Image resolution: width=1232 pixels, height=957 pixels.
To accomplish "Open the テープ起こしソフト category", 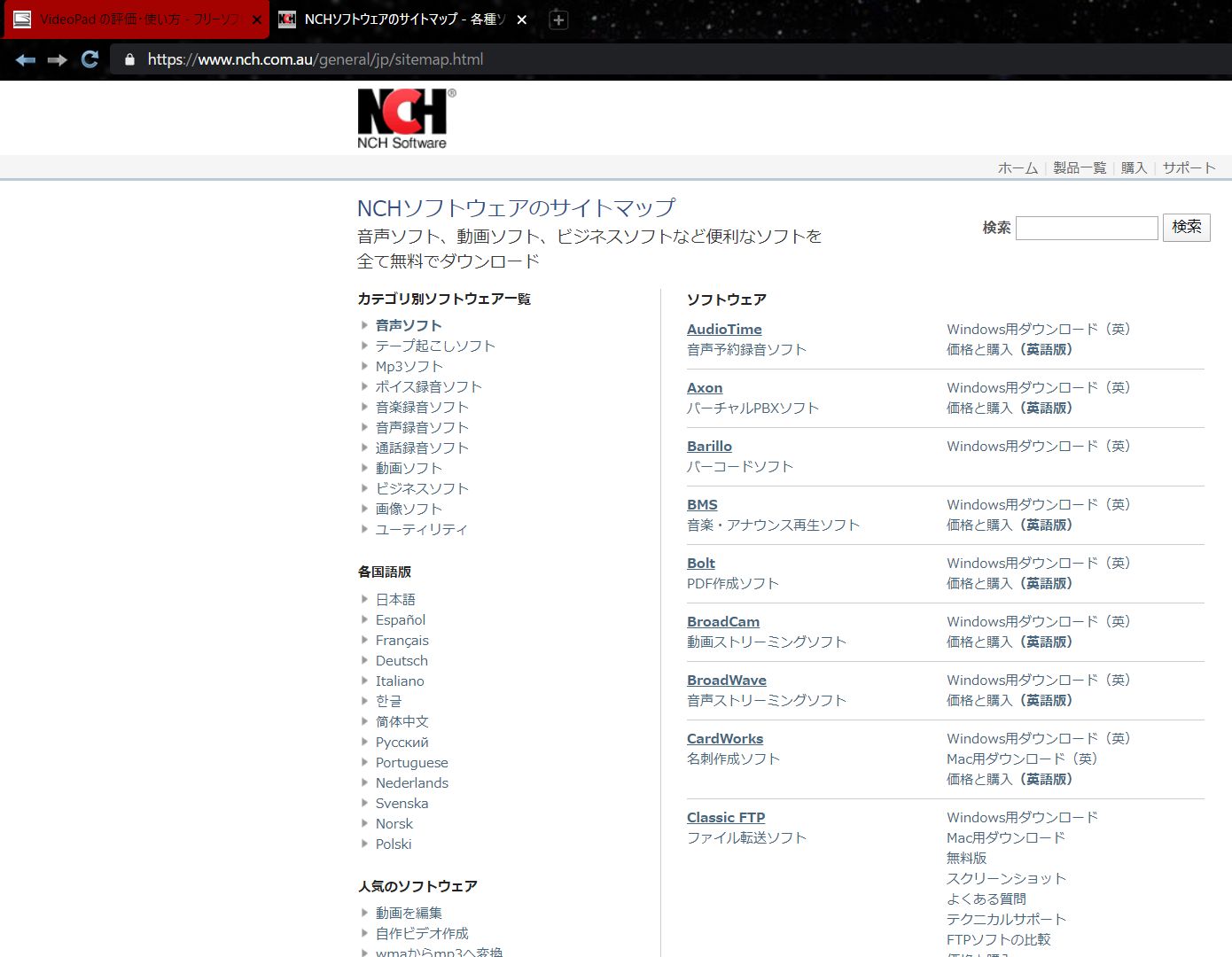I will coord(435,346).
